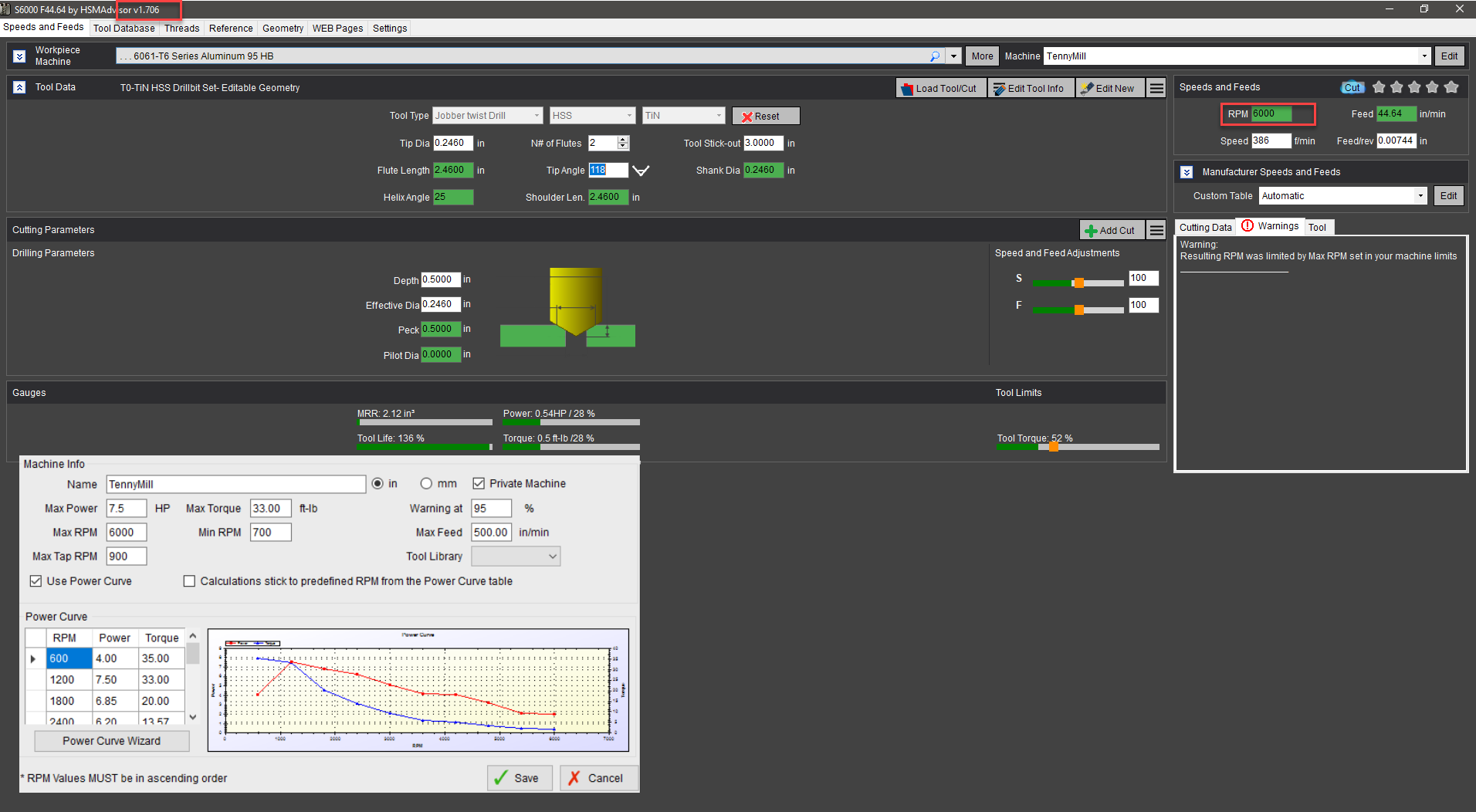Switch to the Tool Database tab
The image size is (1476, 812).
[124, 29]
